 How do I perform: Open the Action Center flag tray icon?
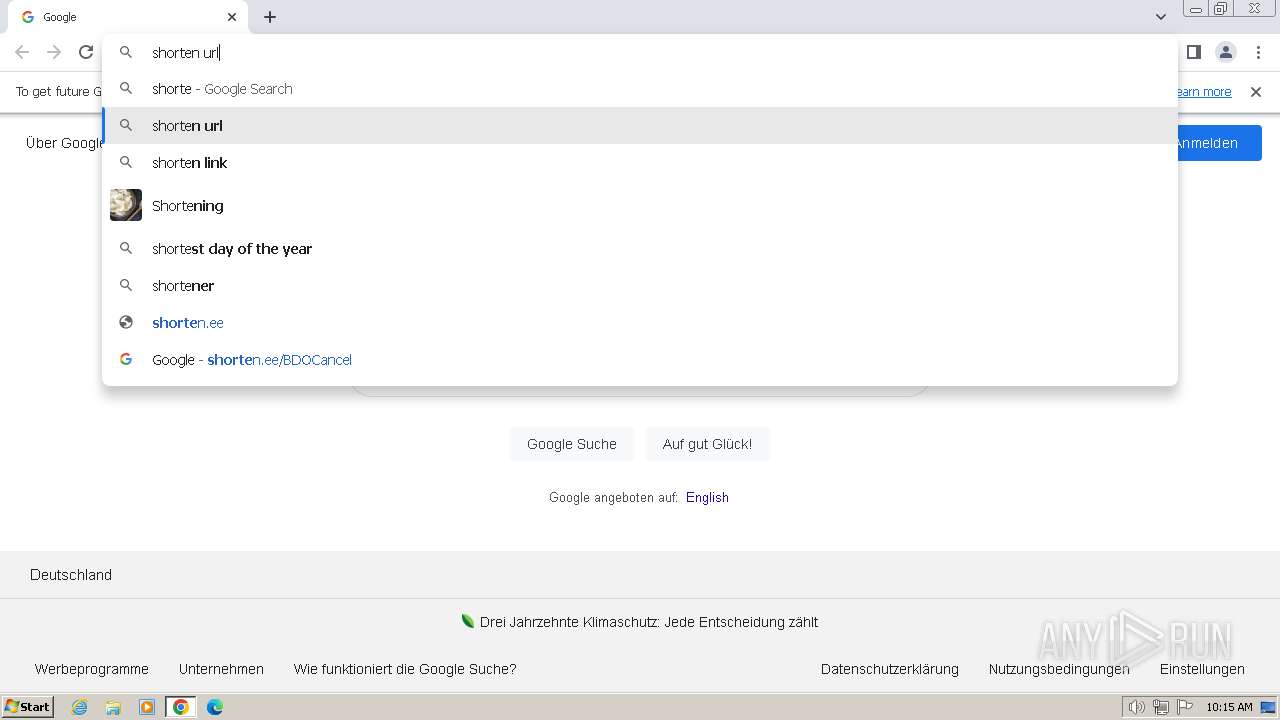[1185, 707]
